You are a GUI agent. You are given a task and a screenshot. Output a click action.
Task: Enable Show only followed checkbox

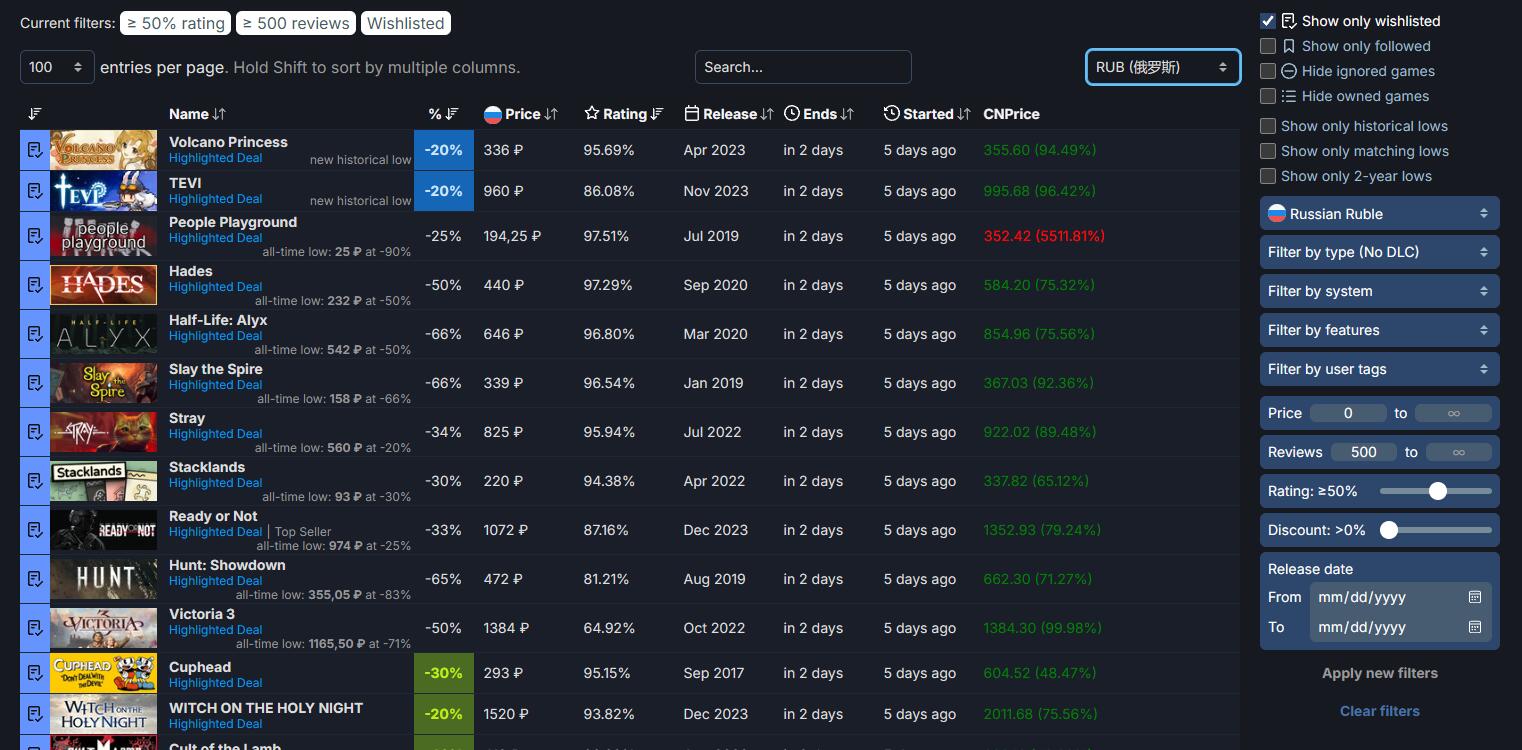coord(1268,46)
